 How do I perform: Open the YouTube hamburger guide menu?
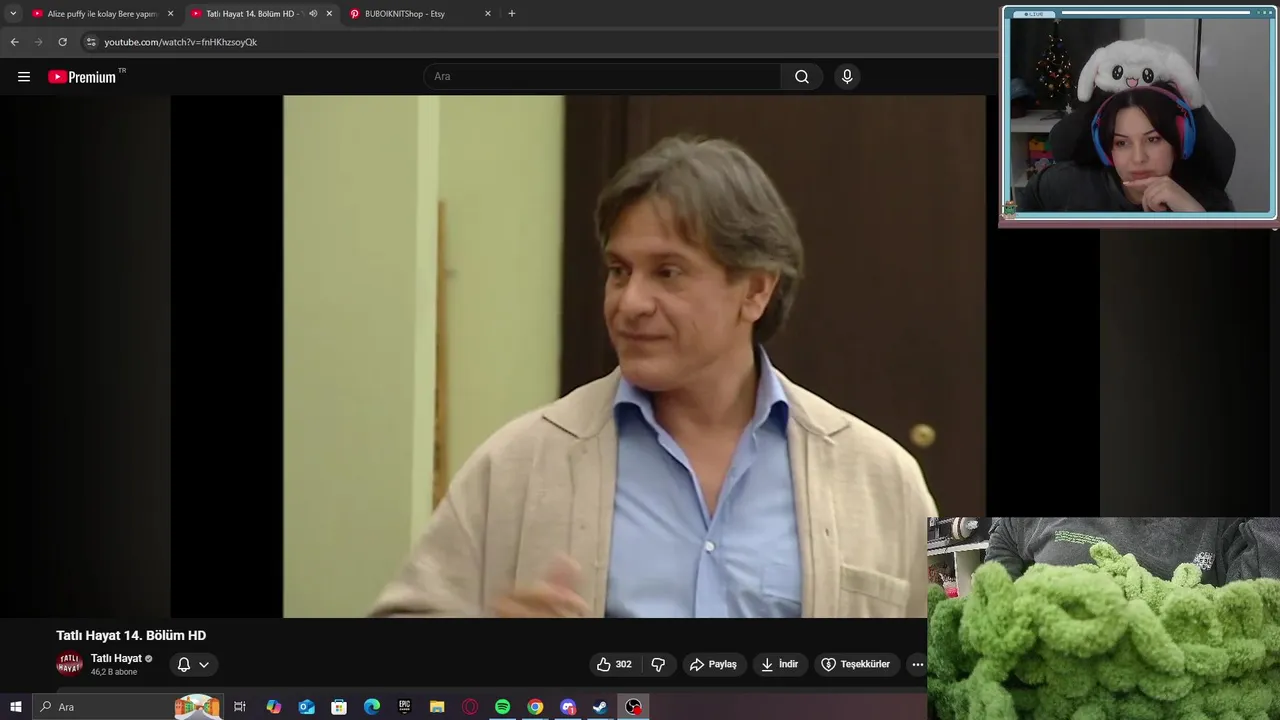coord(24,77)
